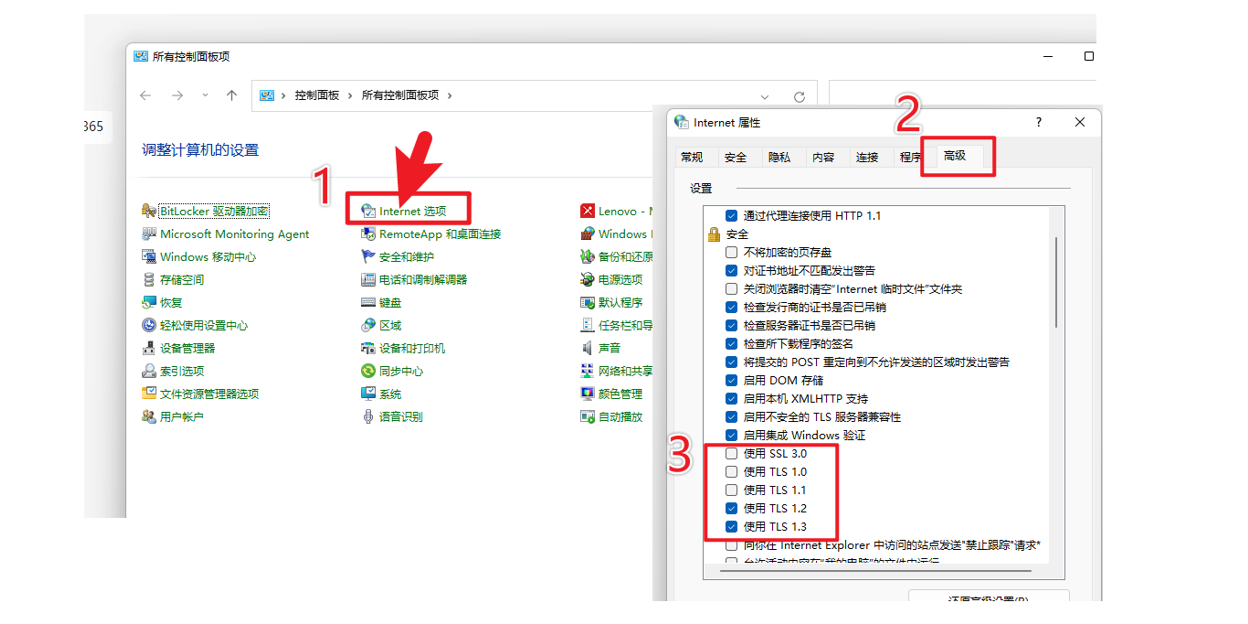
Task: Click the settings list vertical scrollbar
Action: [1056, 280]
